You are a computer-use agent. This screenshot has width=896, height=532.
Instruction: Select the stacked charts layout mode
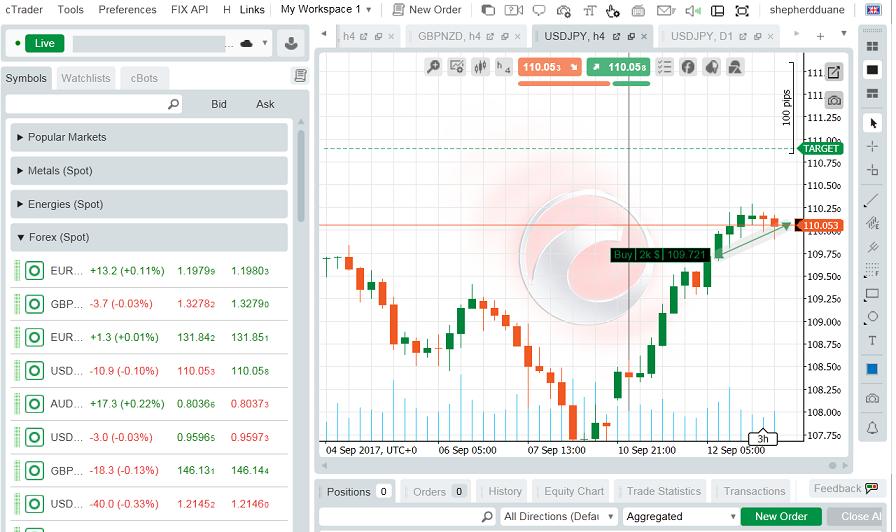pos(872,93)
